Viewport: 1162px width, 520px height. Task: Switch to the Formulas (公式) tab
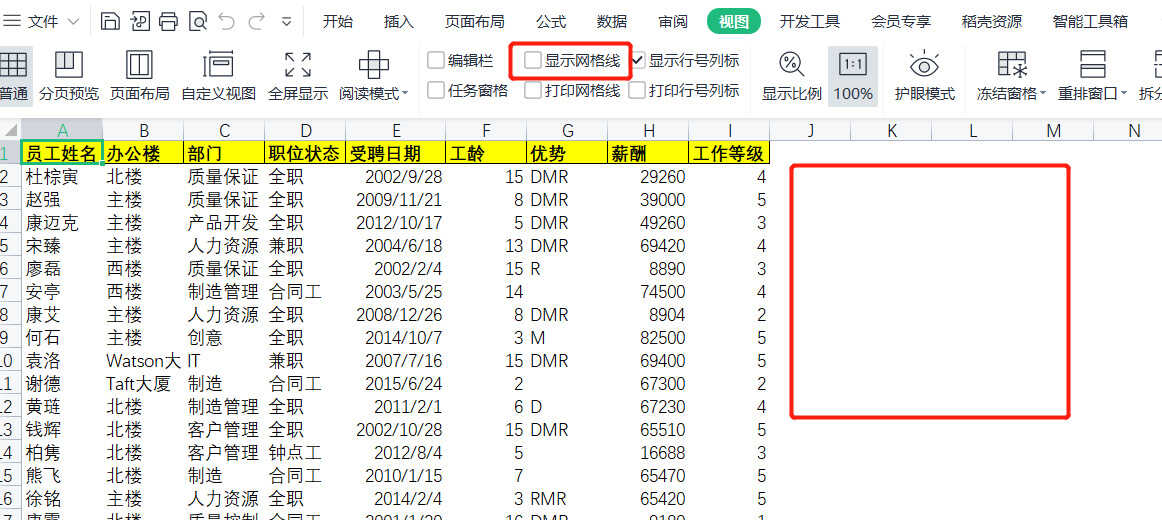pyautogui.click(x=551, y=21)
